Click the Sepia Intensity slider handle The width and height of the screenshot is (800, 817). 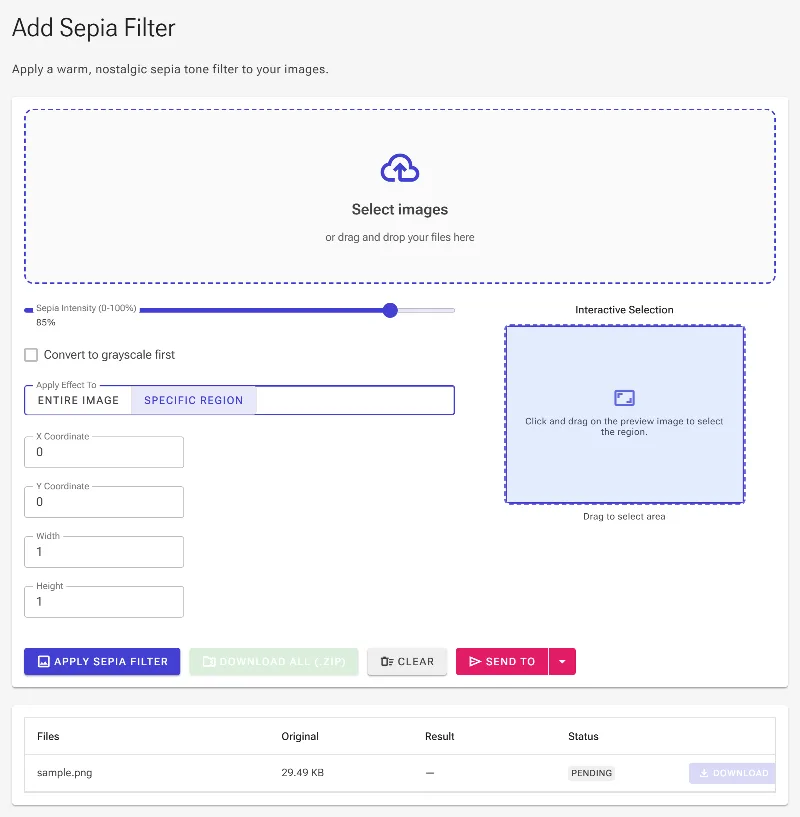[x=390, y=311]
